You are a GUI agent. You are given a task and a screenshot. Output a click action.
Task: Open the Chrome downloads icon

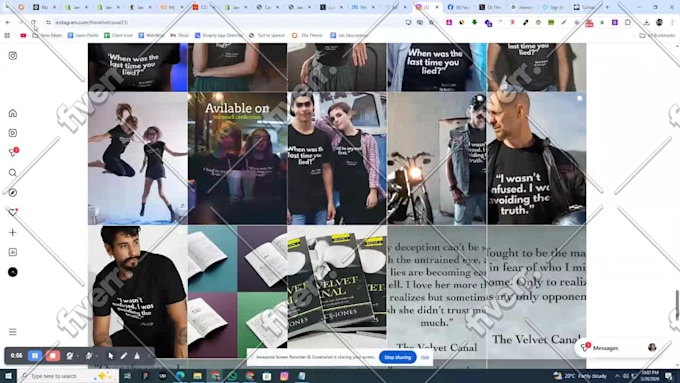[x=646, y=22]
